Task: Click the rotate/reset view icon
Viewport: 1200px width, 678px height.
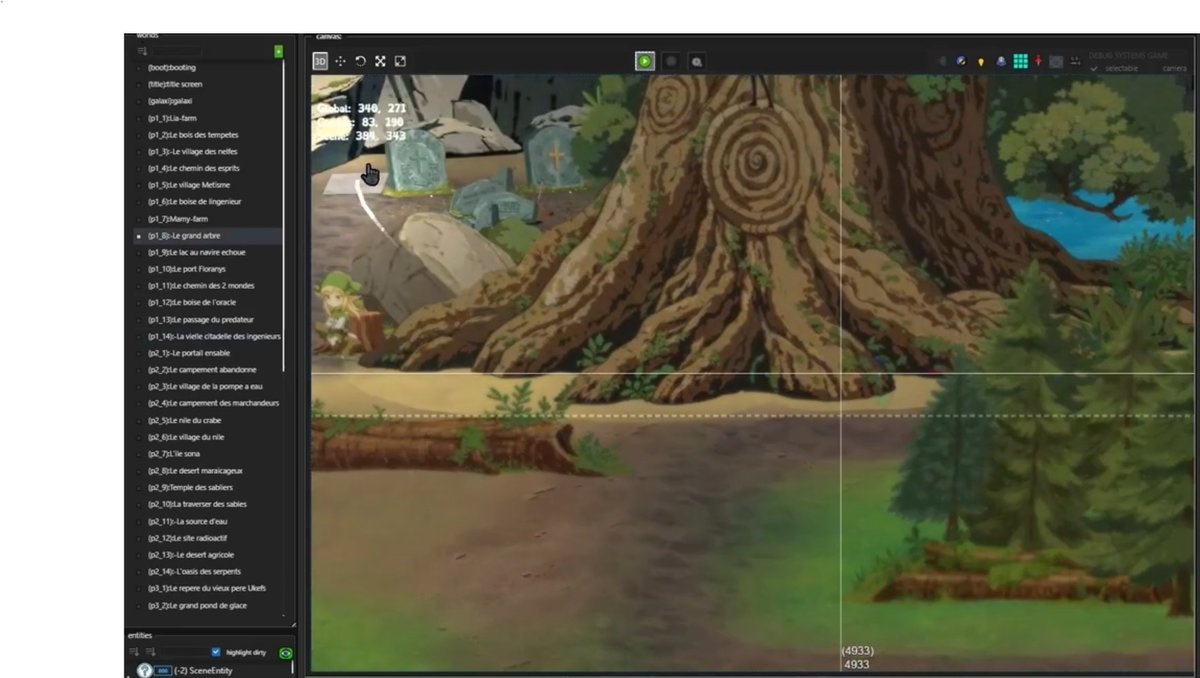Action: click(x=360, y=61)
